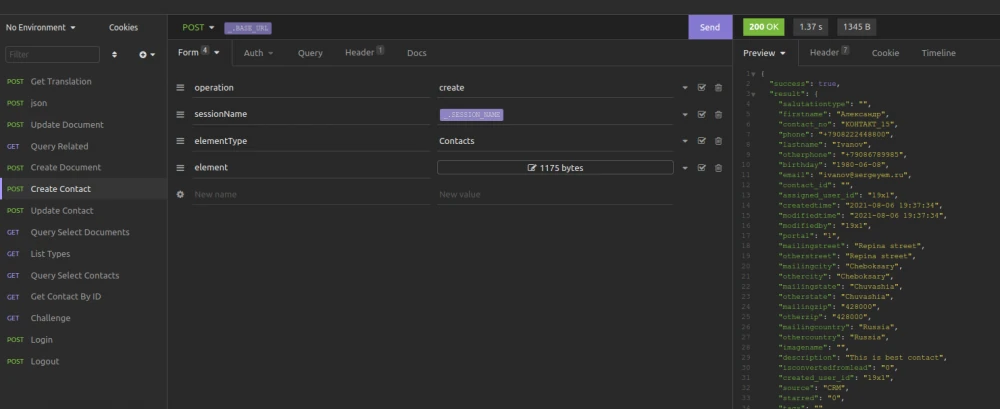Screen dimensions: 1000x409
Task: Delete the operation parameter row
Action: click(x=718, y=87)
